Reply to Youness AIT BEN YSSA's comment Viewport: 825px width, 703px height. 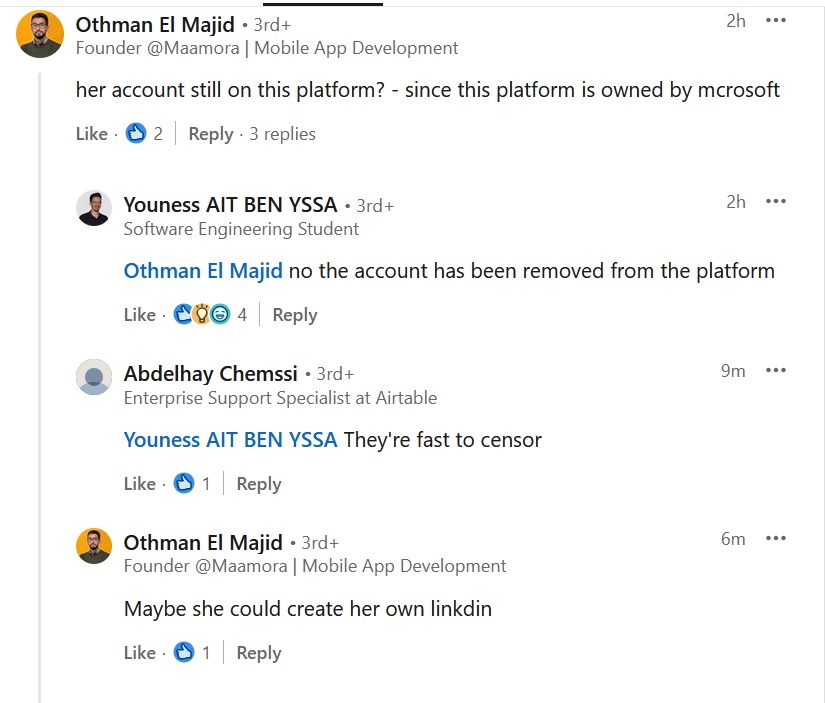click(x=294, y=315)
